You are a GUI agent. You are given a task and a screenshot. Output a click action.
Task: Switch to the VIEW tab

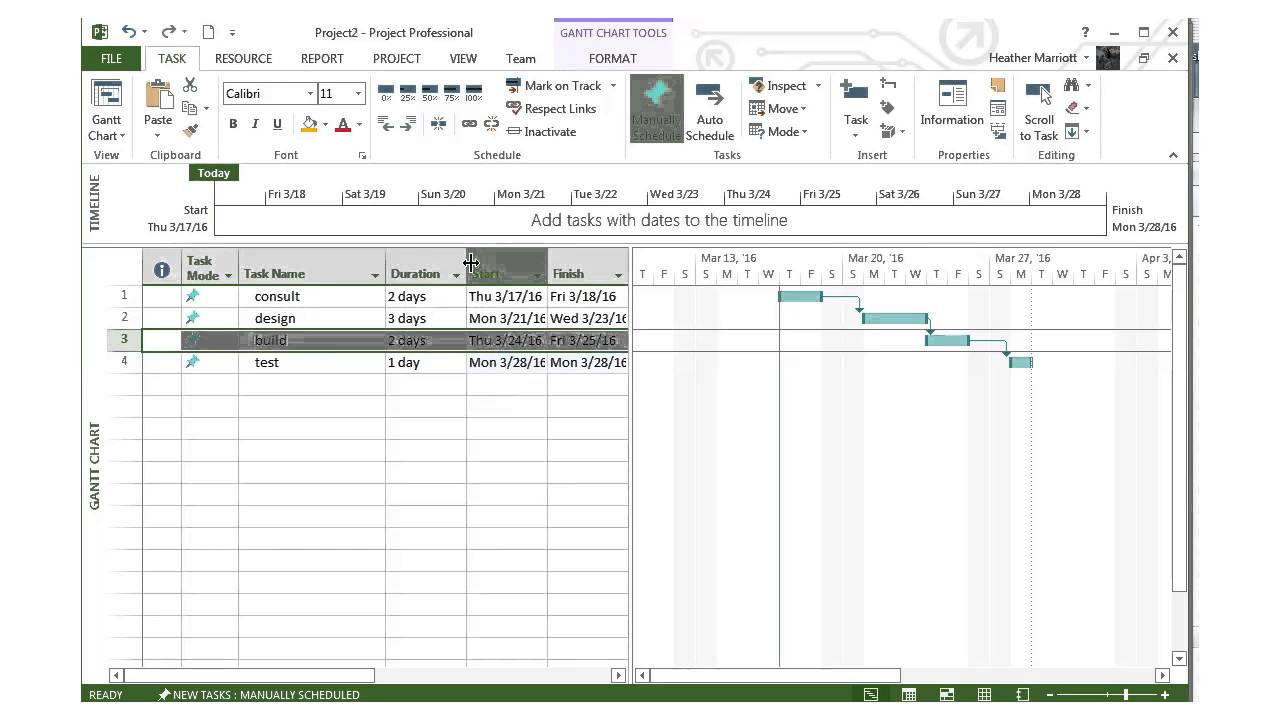[x=463, y=58]
